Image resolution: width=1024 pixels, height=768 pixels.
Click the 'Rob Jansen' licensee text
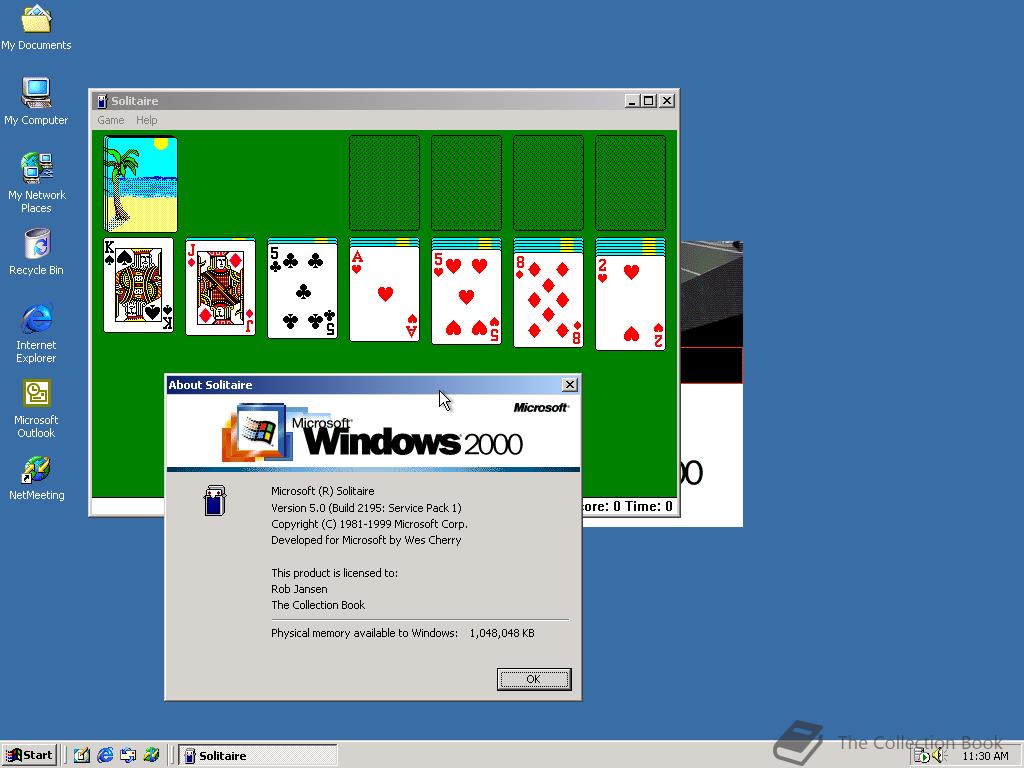click(x=299, y=589)
